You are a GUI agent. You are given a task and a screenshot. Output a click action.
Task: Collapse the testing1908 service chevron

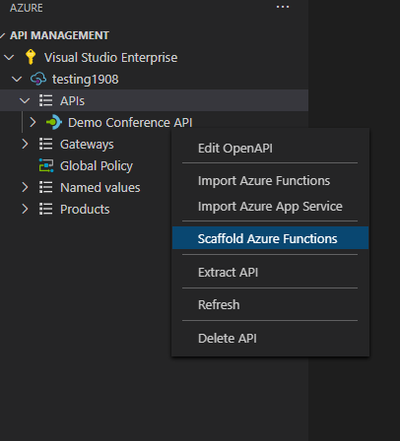tap(17, 79)
